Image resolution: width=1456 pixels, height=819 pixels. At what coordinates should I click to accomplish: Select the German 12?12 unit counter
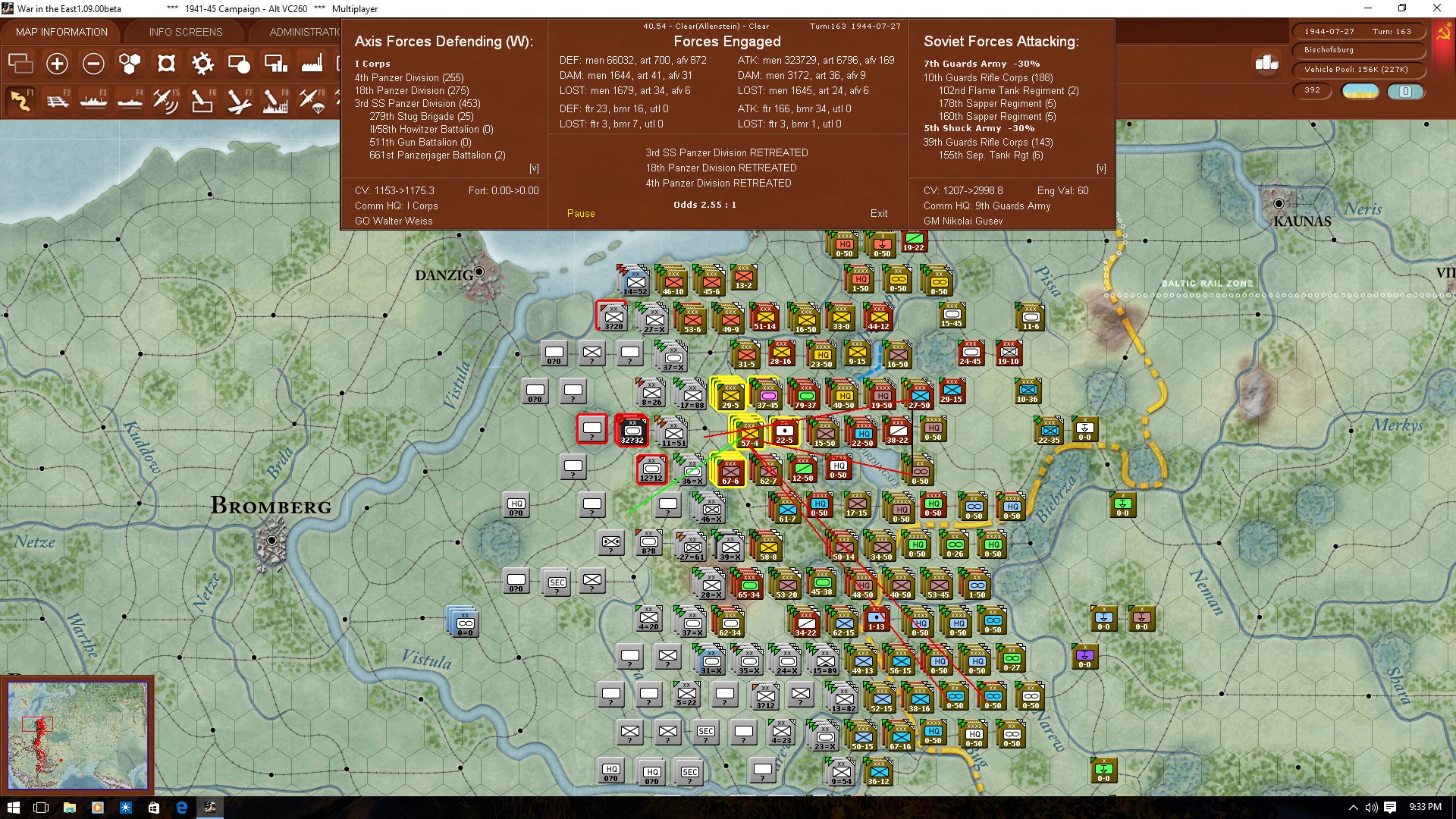point(651,469)
